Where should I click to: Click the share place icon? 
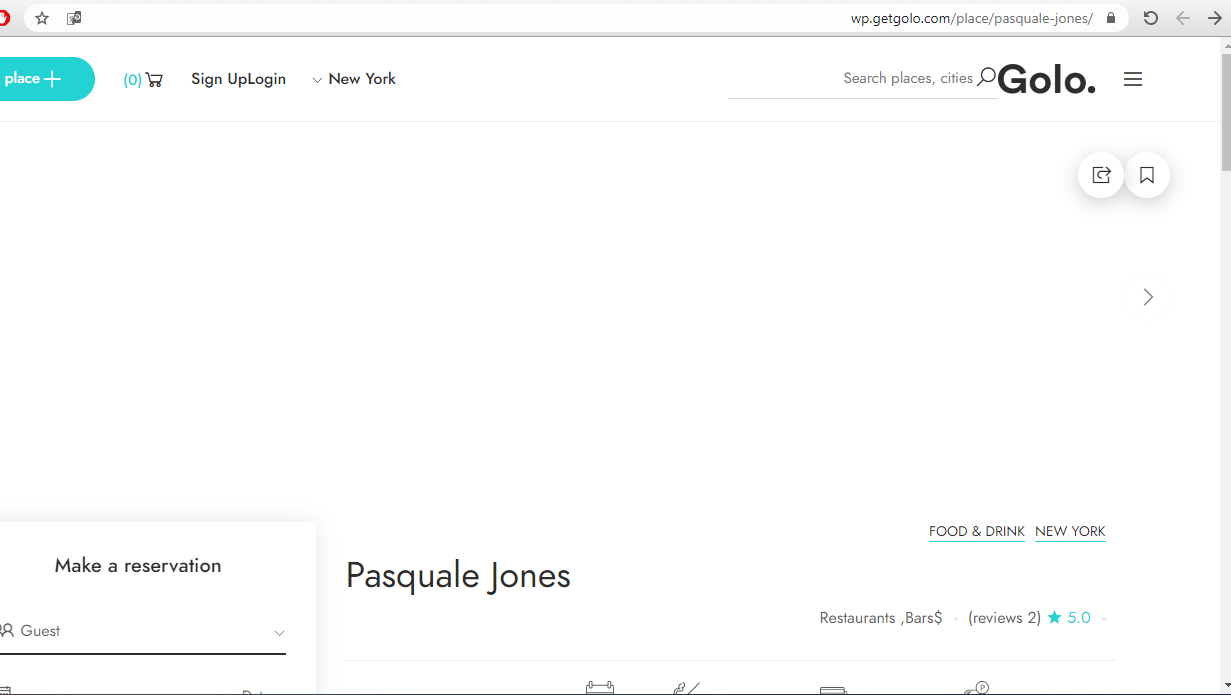click(x=1101, y=175)
